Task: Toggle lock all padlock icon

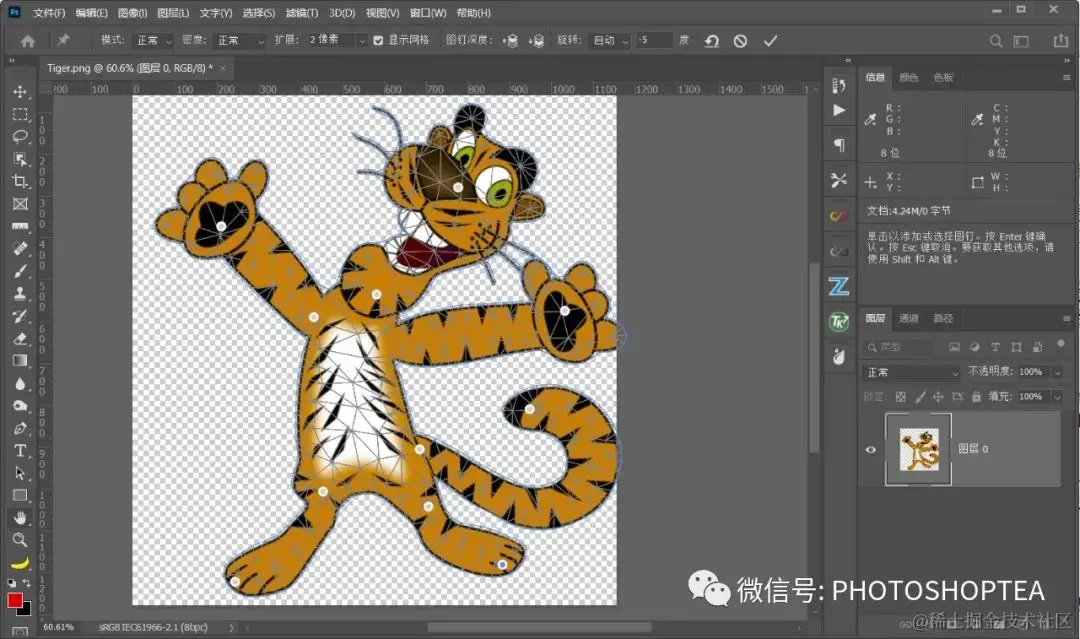Action: (976, 397)
